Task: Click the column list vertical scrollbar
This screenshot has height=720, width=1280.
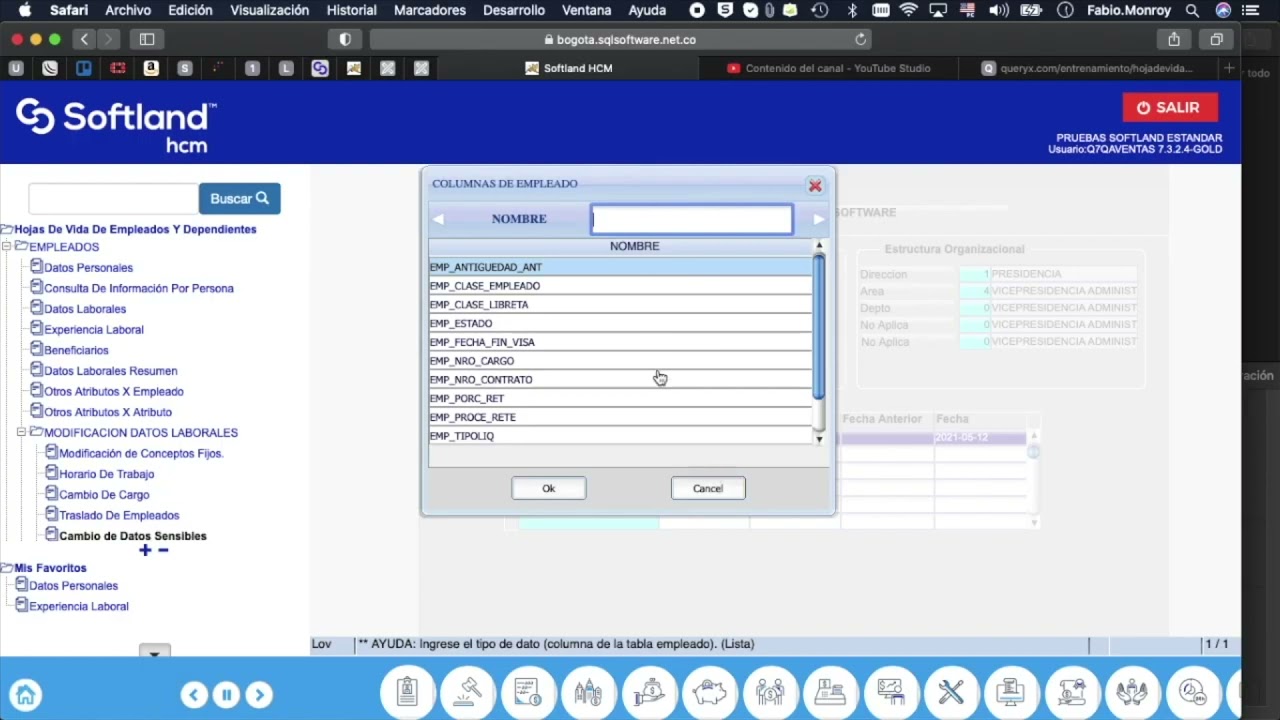Action: [x=819, y=327]
